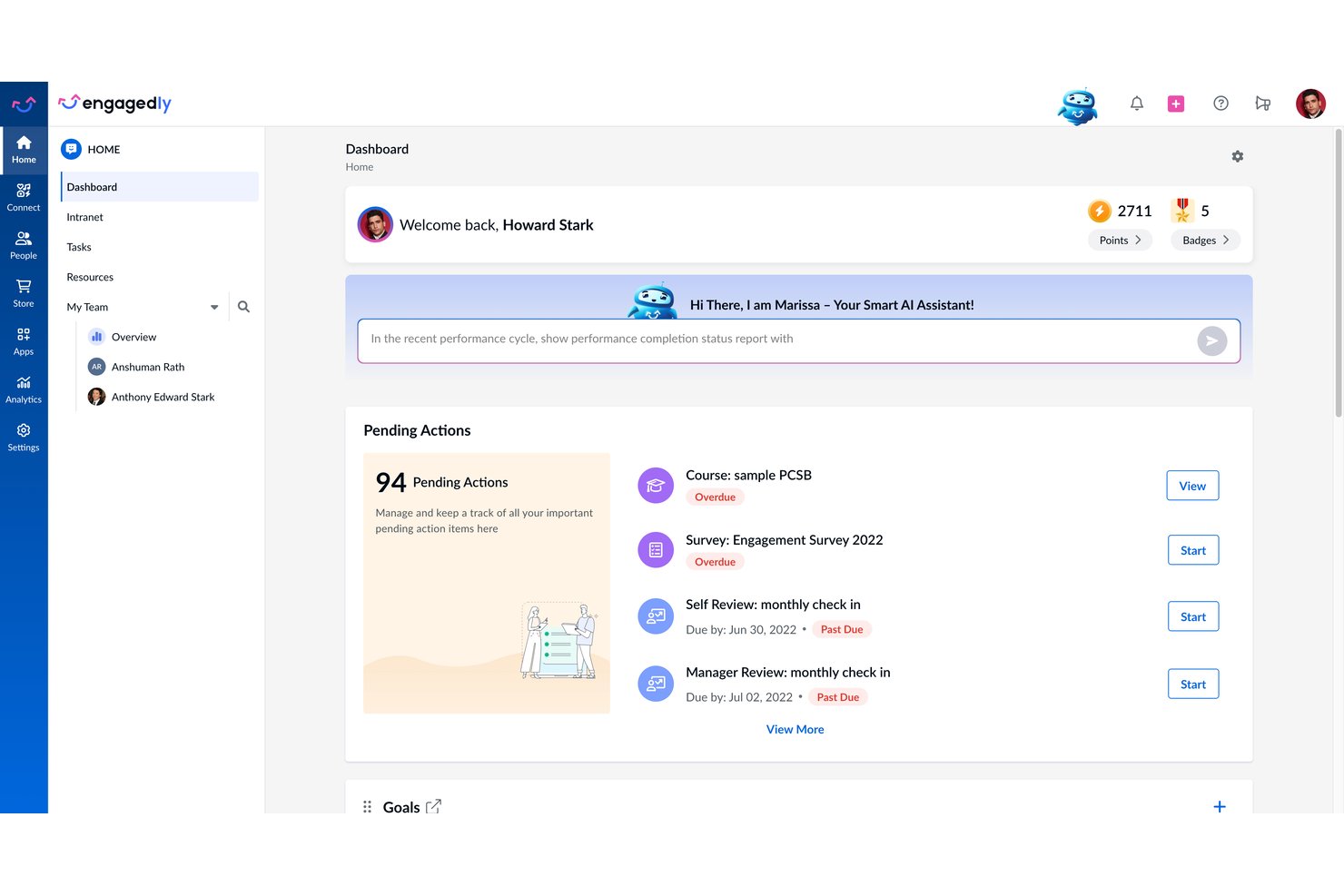Collapse the My Team dropdown arrow
1344x896 pixels.
214,307
